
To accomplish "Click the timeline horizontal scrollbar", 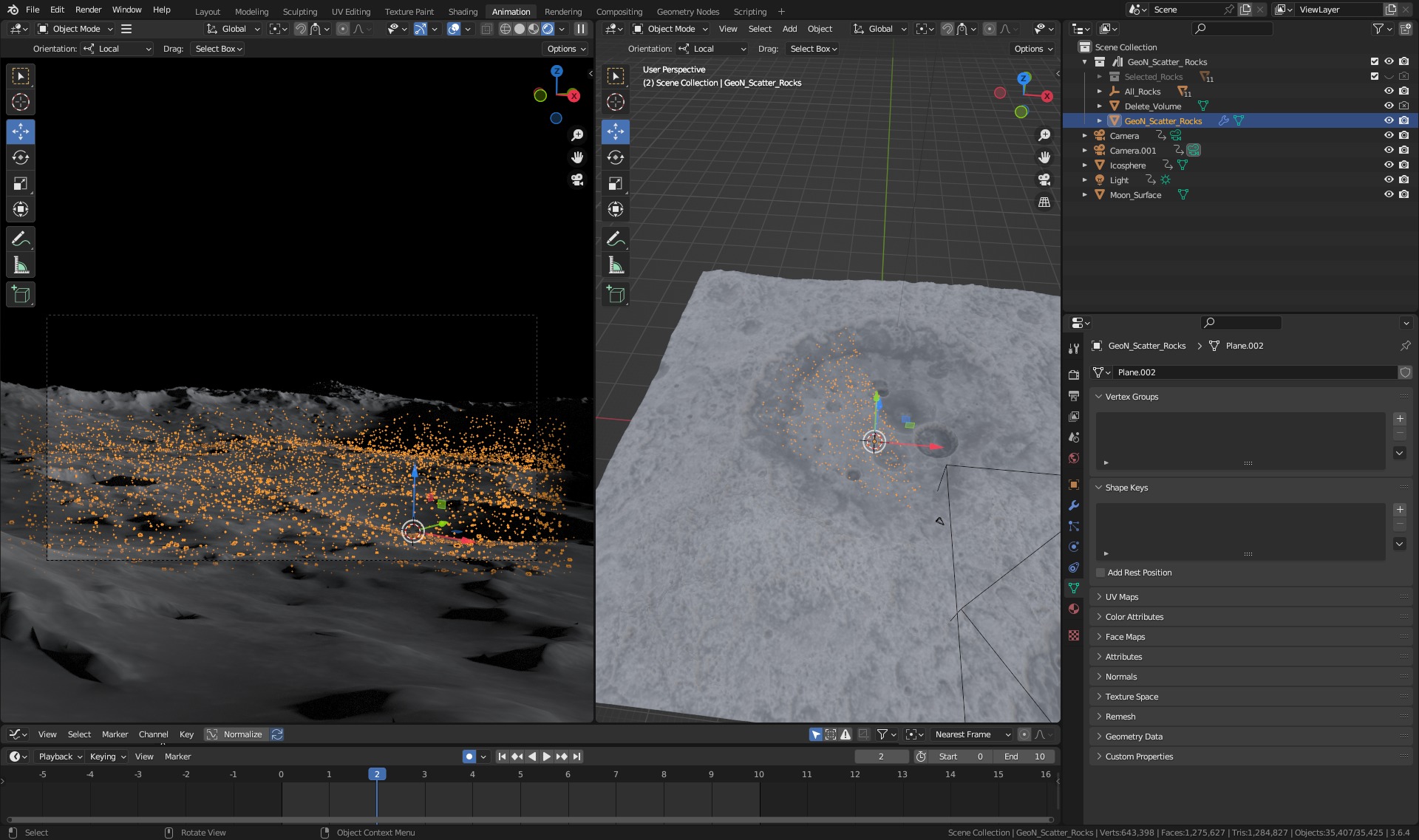I will coord(529,819).
